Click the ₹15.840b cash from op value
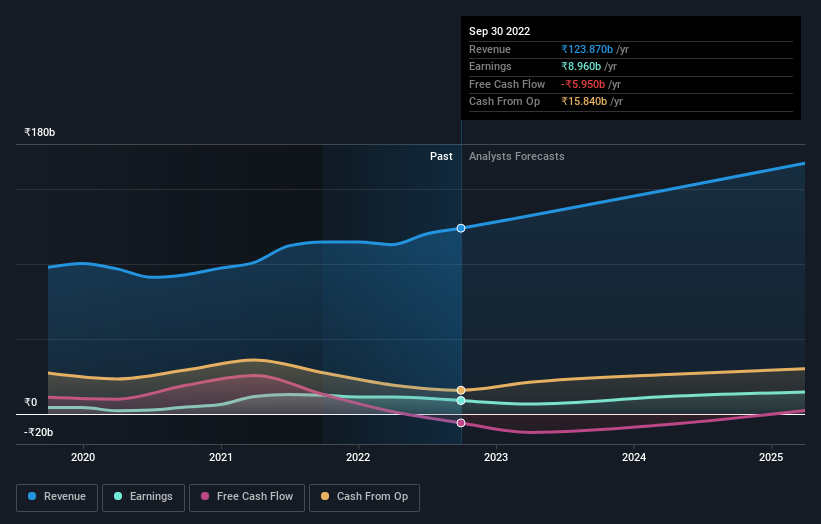 (x=584, y=102)
